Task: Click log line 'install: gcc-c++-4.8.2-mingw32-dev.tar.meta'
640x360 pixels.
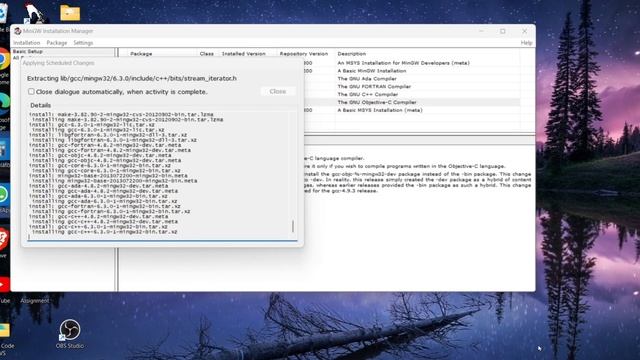Action: point(98,216)
